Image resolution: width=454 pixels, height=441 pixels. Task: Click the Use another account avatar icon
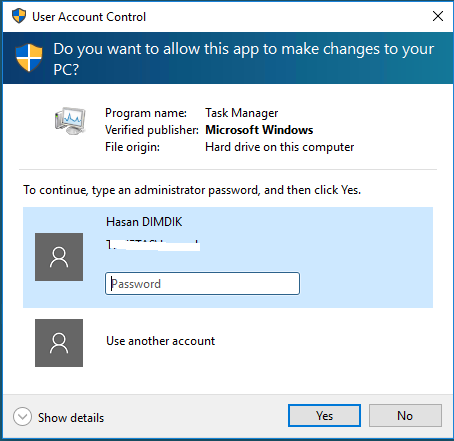(59, 343)
